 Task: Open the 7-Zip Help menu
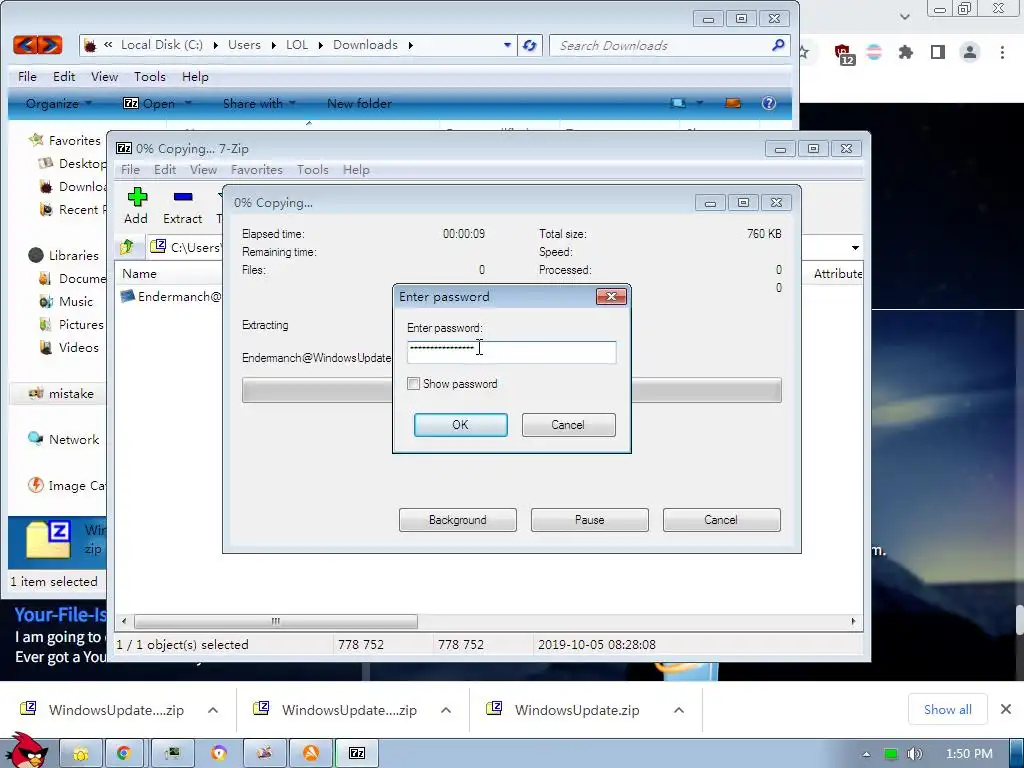(x=356, y=170)
